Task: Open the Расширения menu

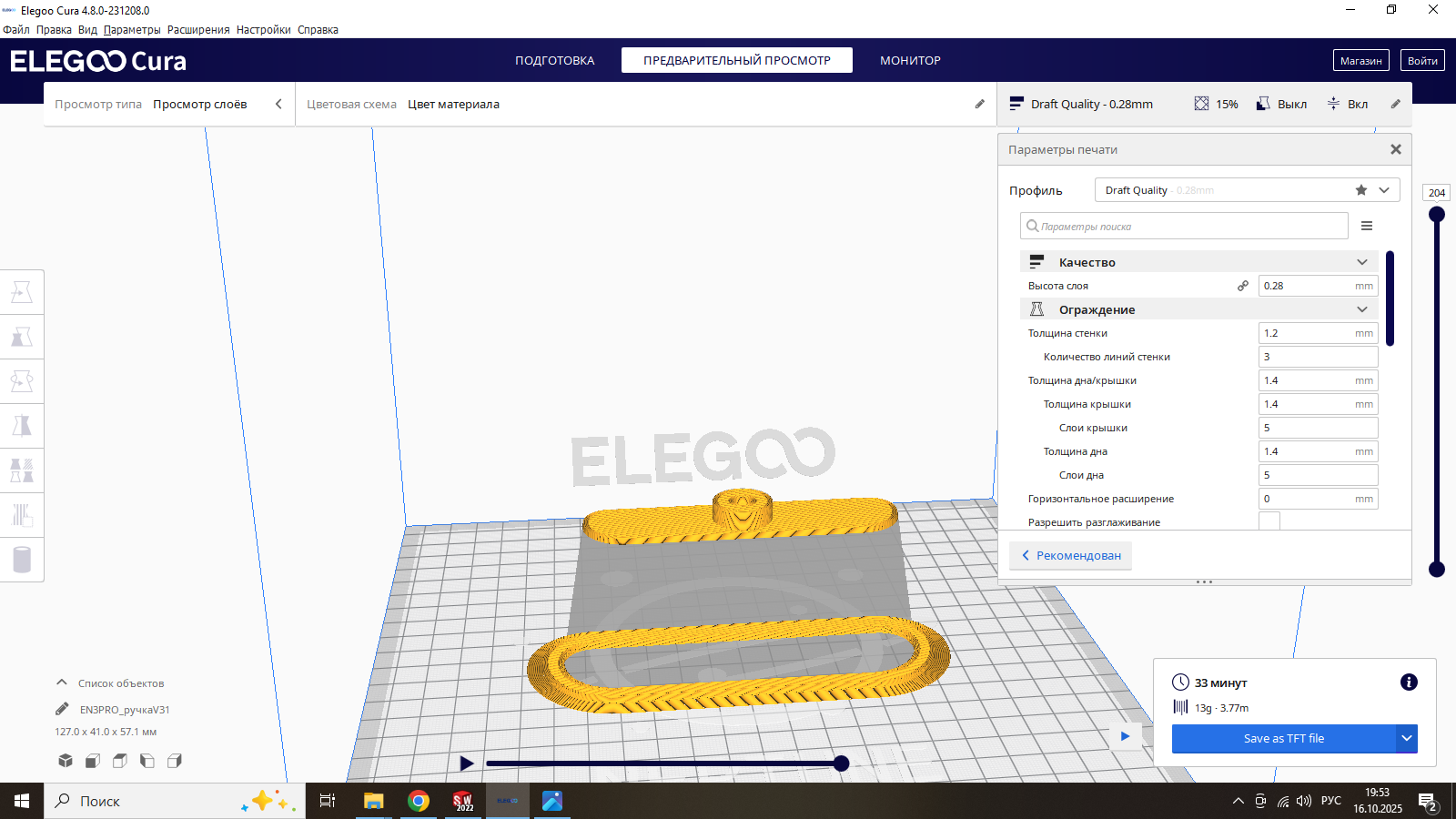Action: click(x=198, y=30)
